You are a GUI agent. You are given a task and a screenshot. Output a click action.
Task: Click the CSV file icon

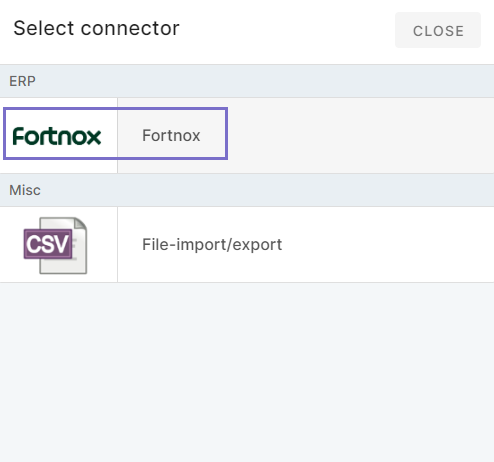[55, 245]
